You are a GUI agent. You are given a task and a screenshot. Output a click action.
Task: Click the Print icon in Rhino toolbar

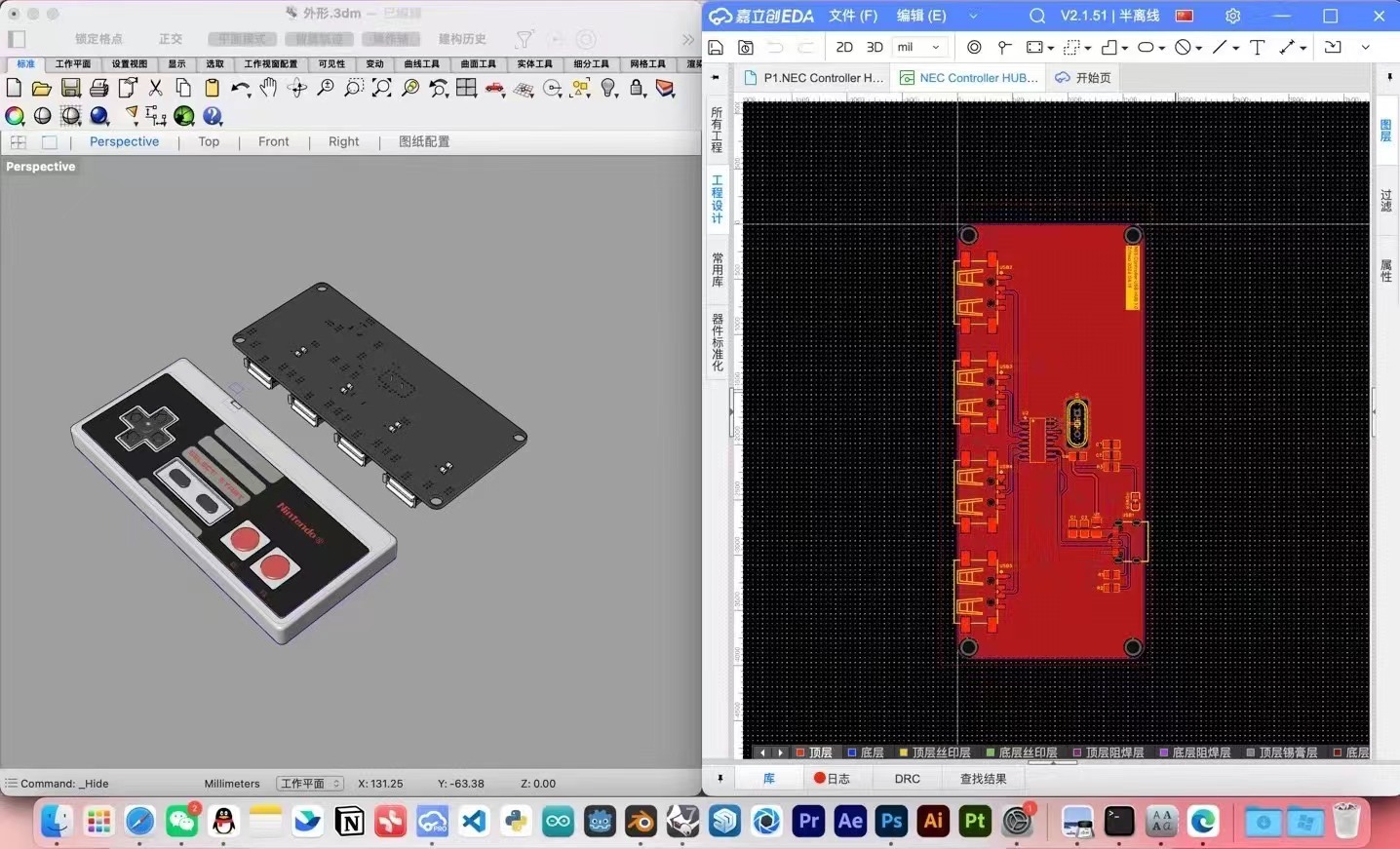pos(98,88)
